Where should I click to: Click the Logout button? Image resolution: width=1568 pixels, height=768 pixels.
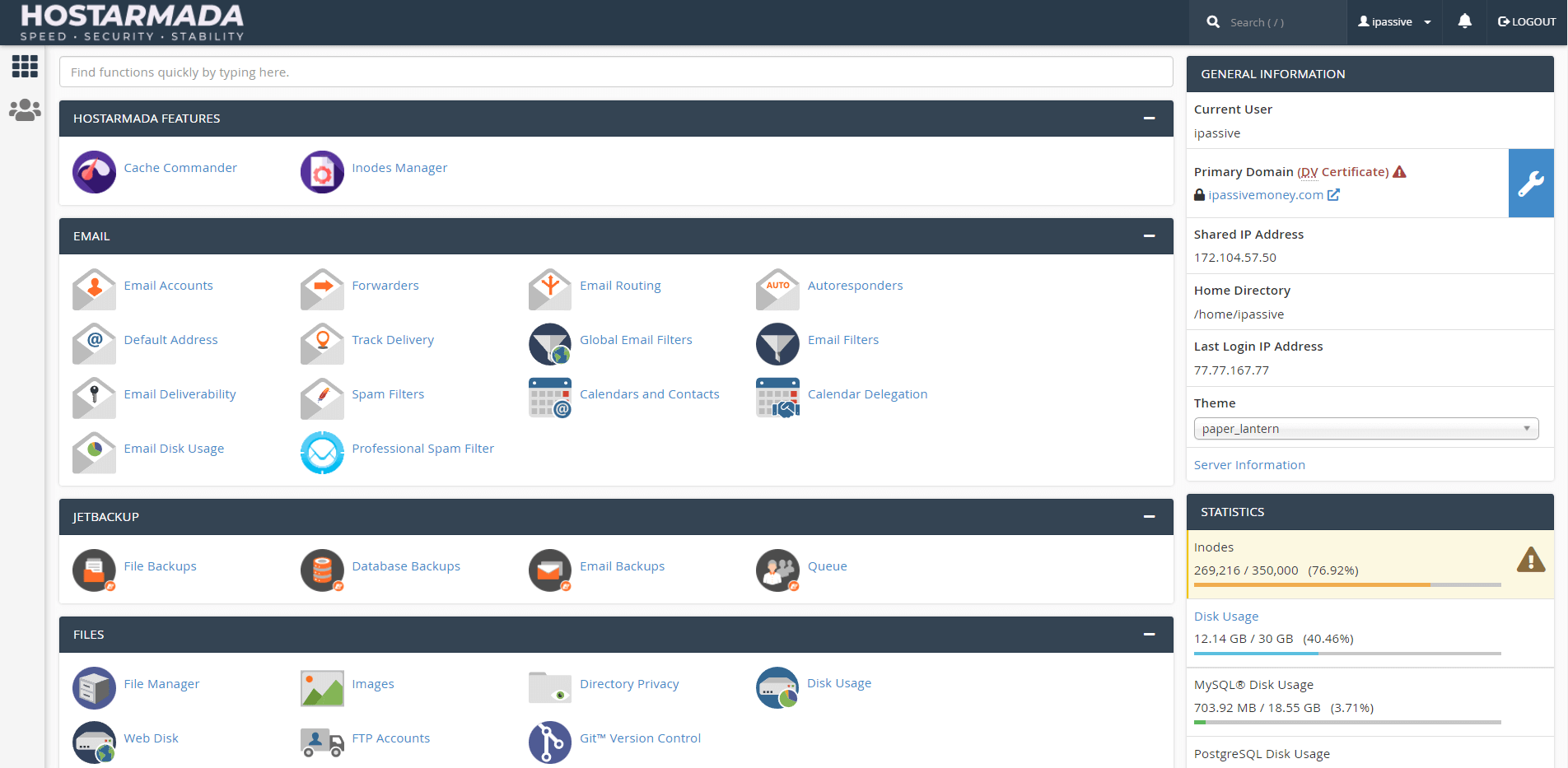point(1526,22)
